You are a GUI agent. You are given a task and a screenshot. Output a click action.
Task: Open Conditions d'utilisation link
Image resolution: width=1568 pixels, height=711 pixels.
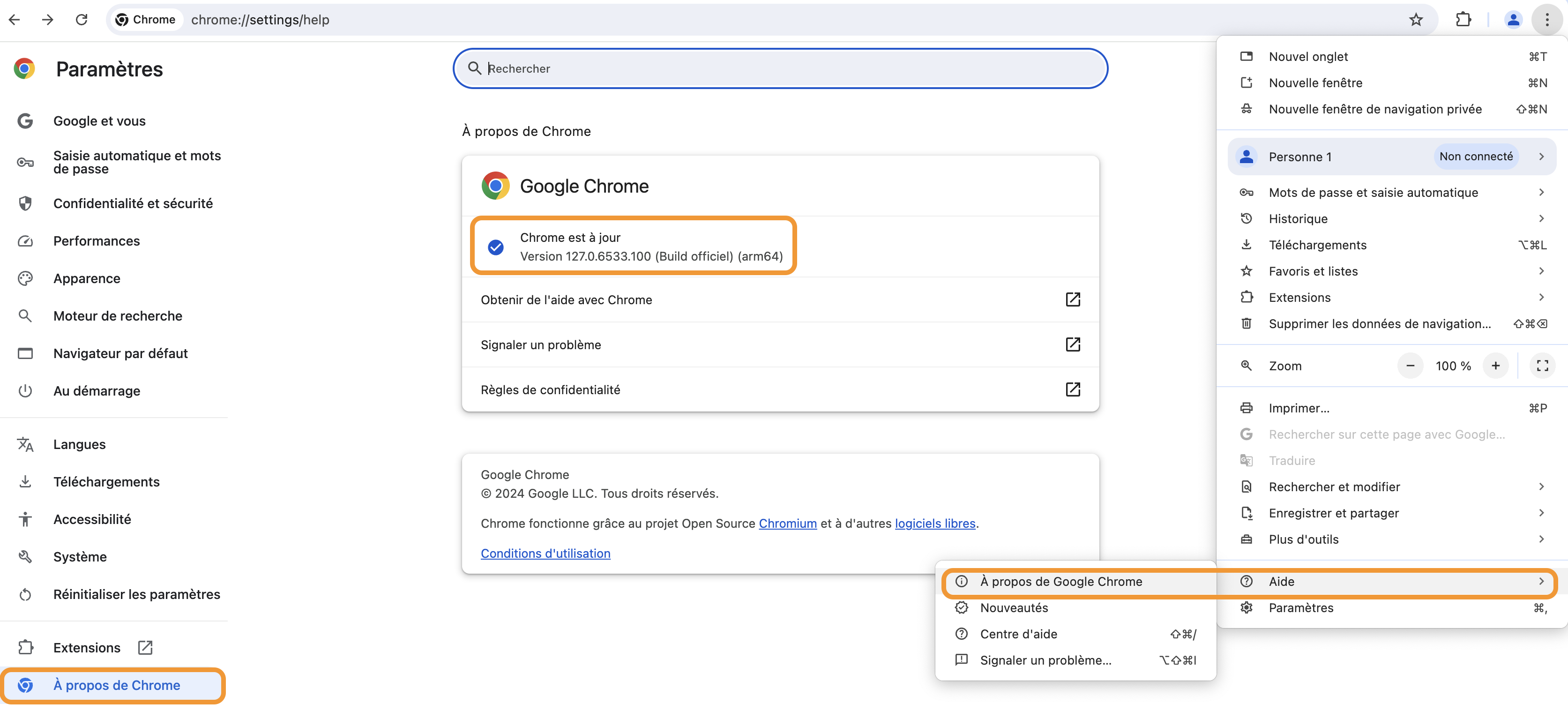pos(545,554)
